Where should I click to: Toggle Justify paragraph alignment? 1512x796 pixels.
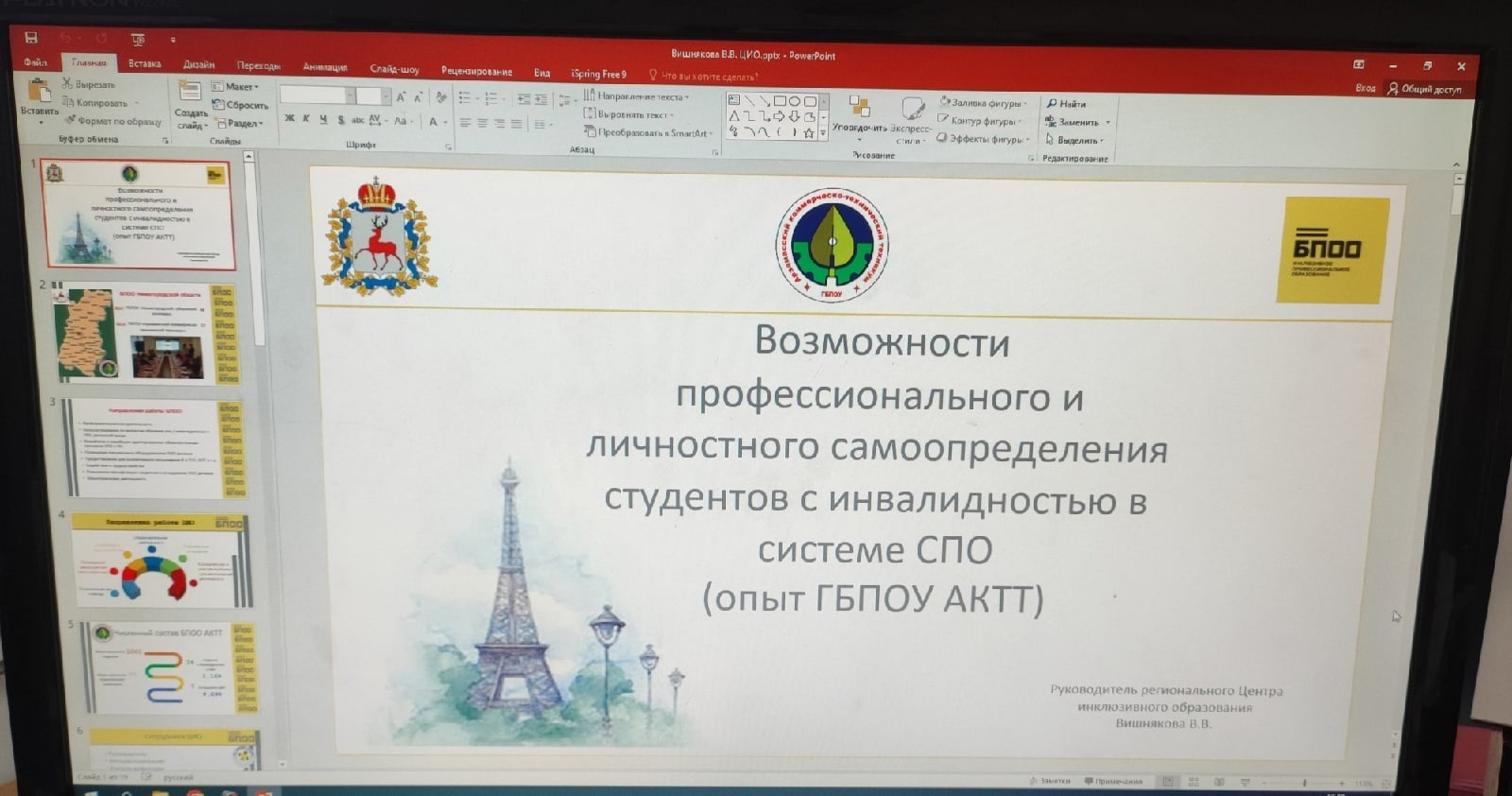point(516,124)
